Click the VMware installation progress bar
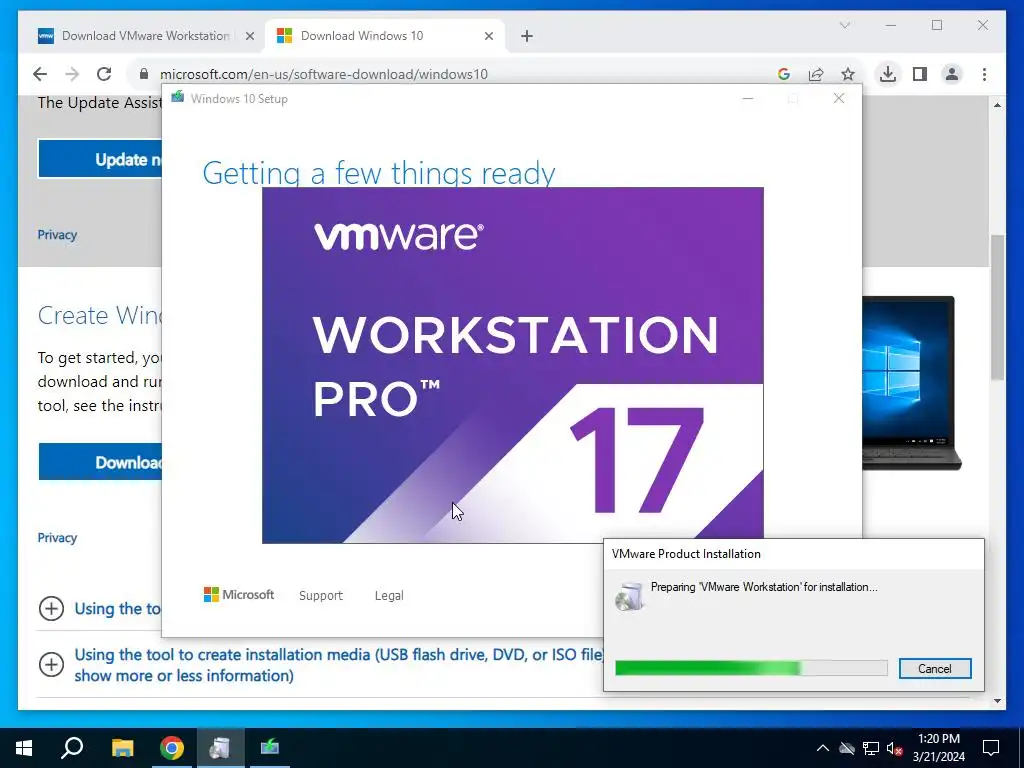The width and height of the screenshot is (1024, 768). 751,667
